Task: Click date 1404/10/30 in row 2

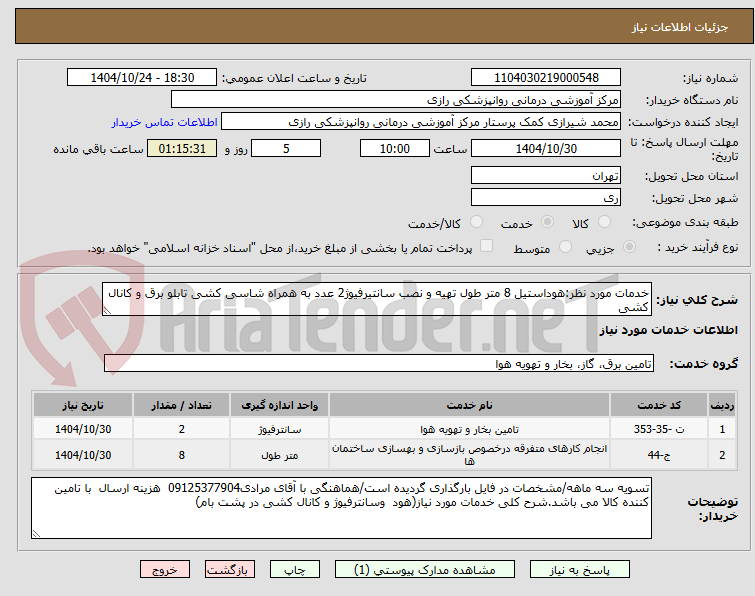Action: [83, 455]
